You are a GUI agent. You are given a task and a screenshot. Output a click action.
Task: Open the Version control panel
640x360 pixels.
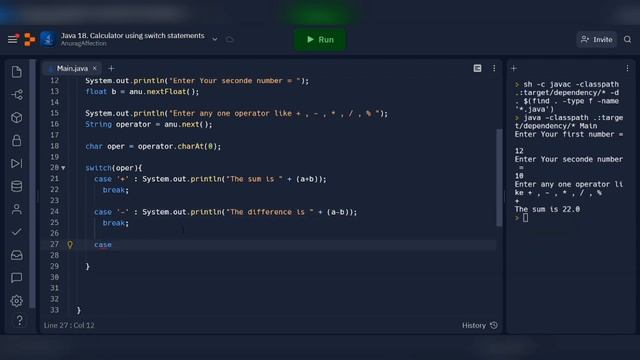click(x=17, y=95)
